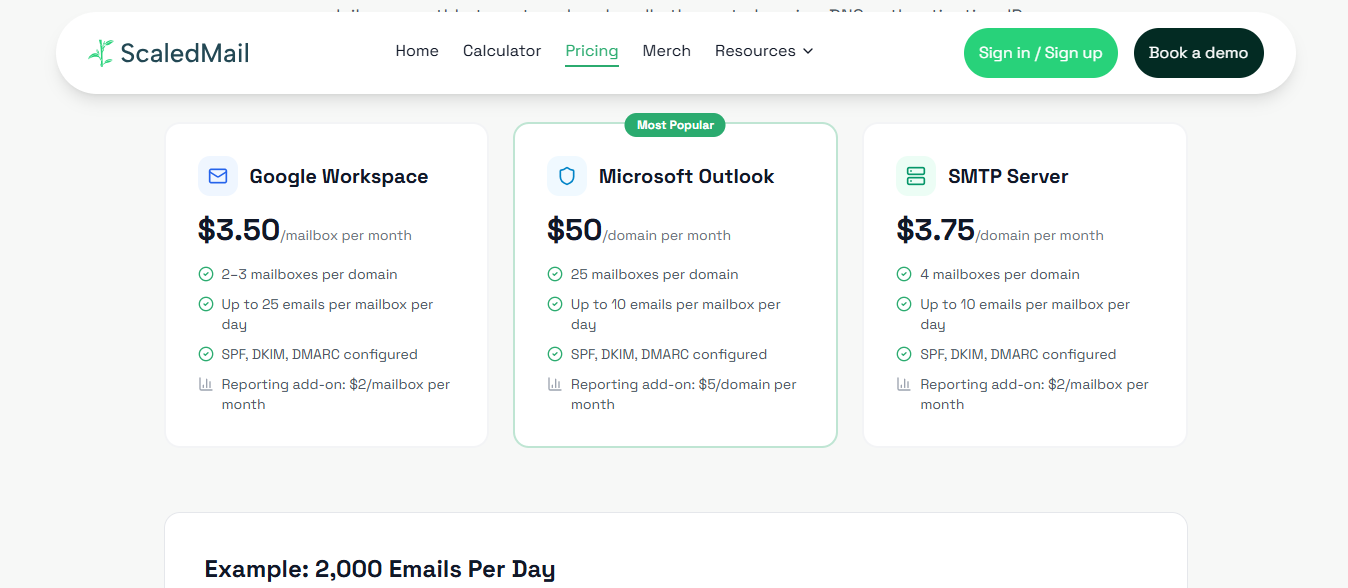
Task: Click the Google Workspace heading
Action: coord(339,176)
